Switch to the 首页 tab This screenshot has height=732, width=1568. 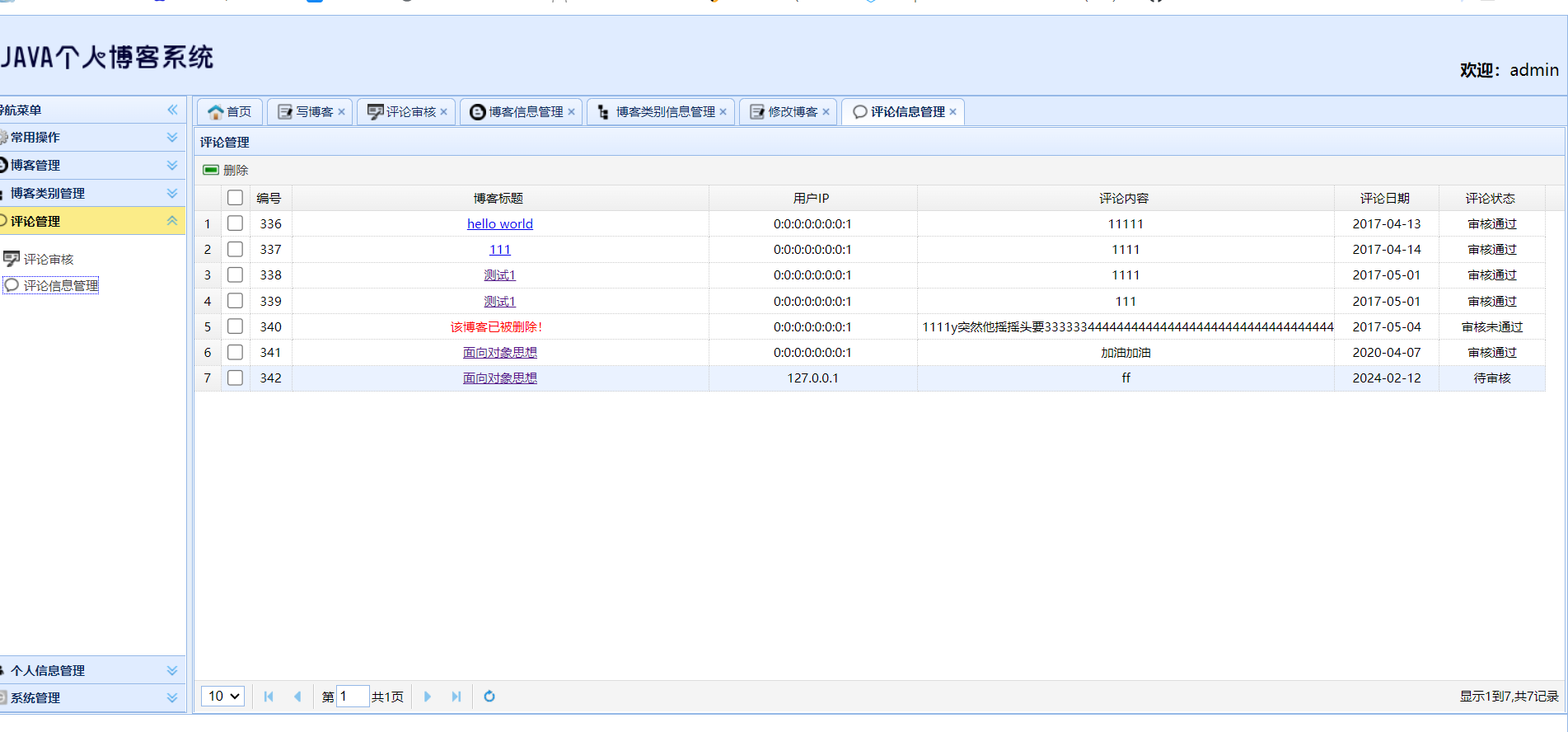pos(230,112)
